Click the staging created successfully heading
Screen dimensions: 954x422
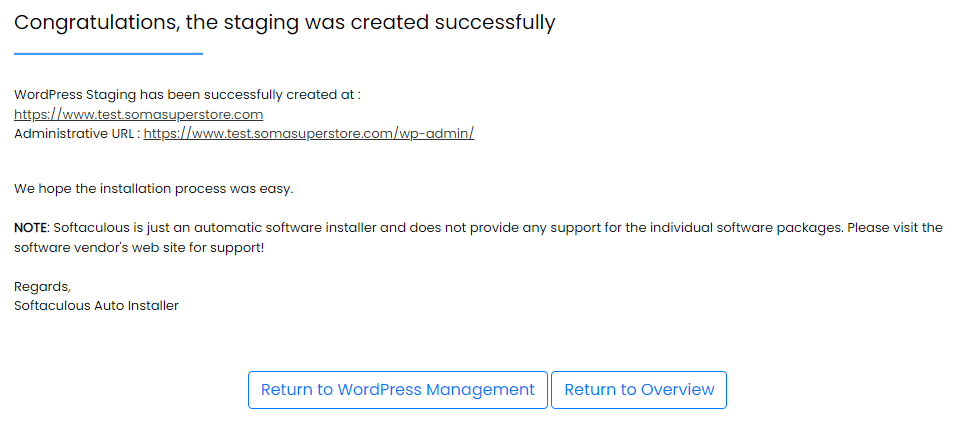(x=285, y=22)
